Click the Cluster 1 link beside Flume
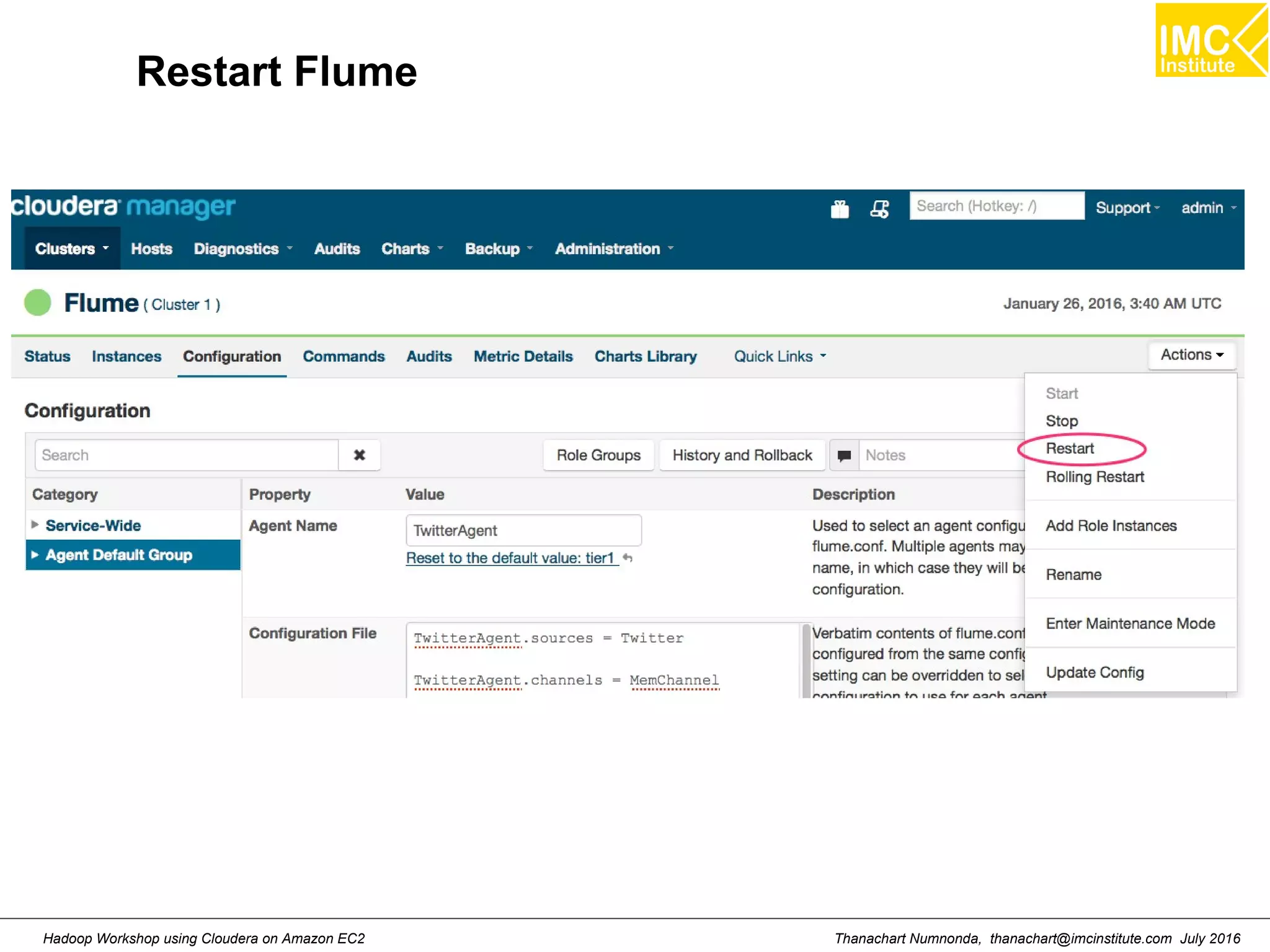Image resolution: width=1270 pixels, height=952 pixels. click(x=182, y=305)
